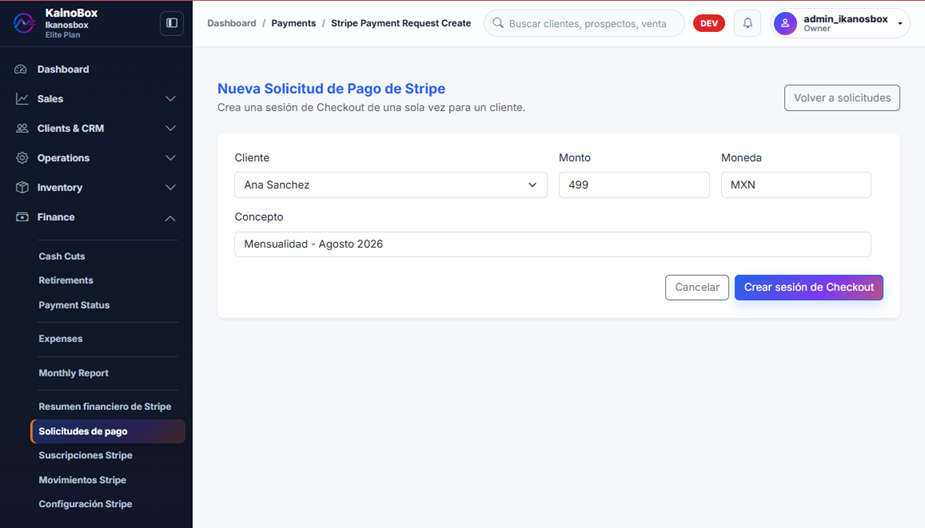Expand the Operations chevron

tap(170, 158)
